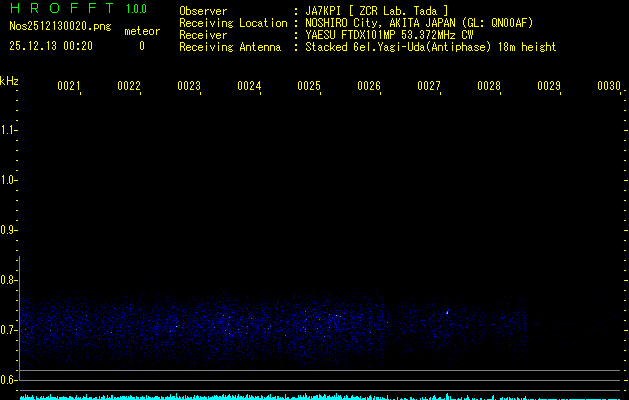
Task: Click the green 1.0.0 version number
Action: pyautogui.click(x=136, y=10)
